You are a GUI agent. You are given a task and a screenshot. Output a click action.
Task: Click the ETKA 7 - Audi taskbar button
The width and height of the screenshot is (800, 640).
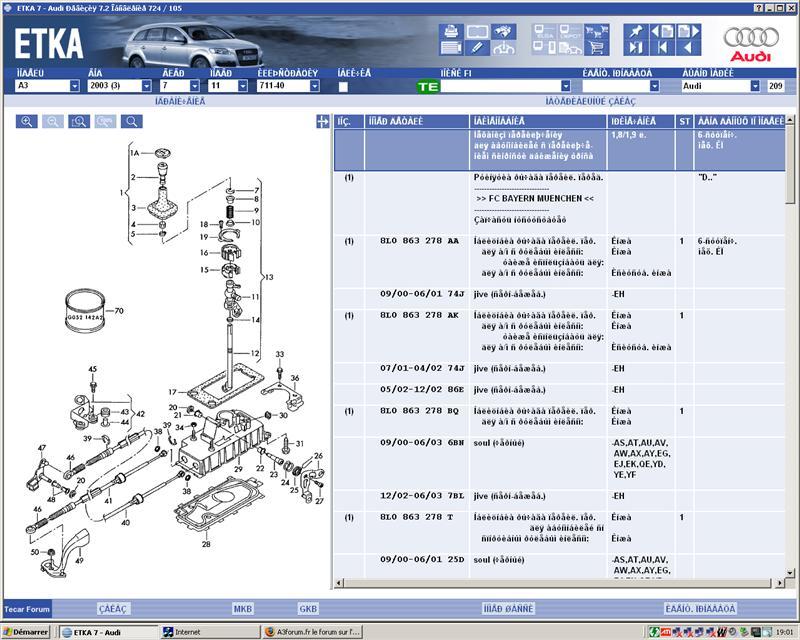point(108,632)
